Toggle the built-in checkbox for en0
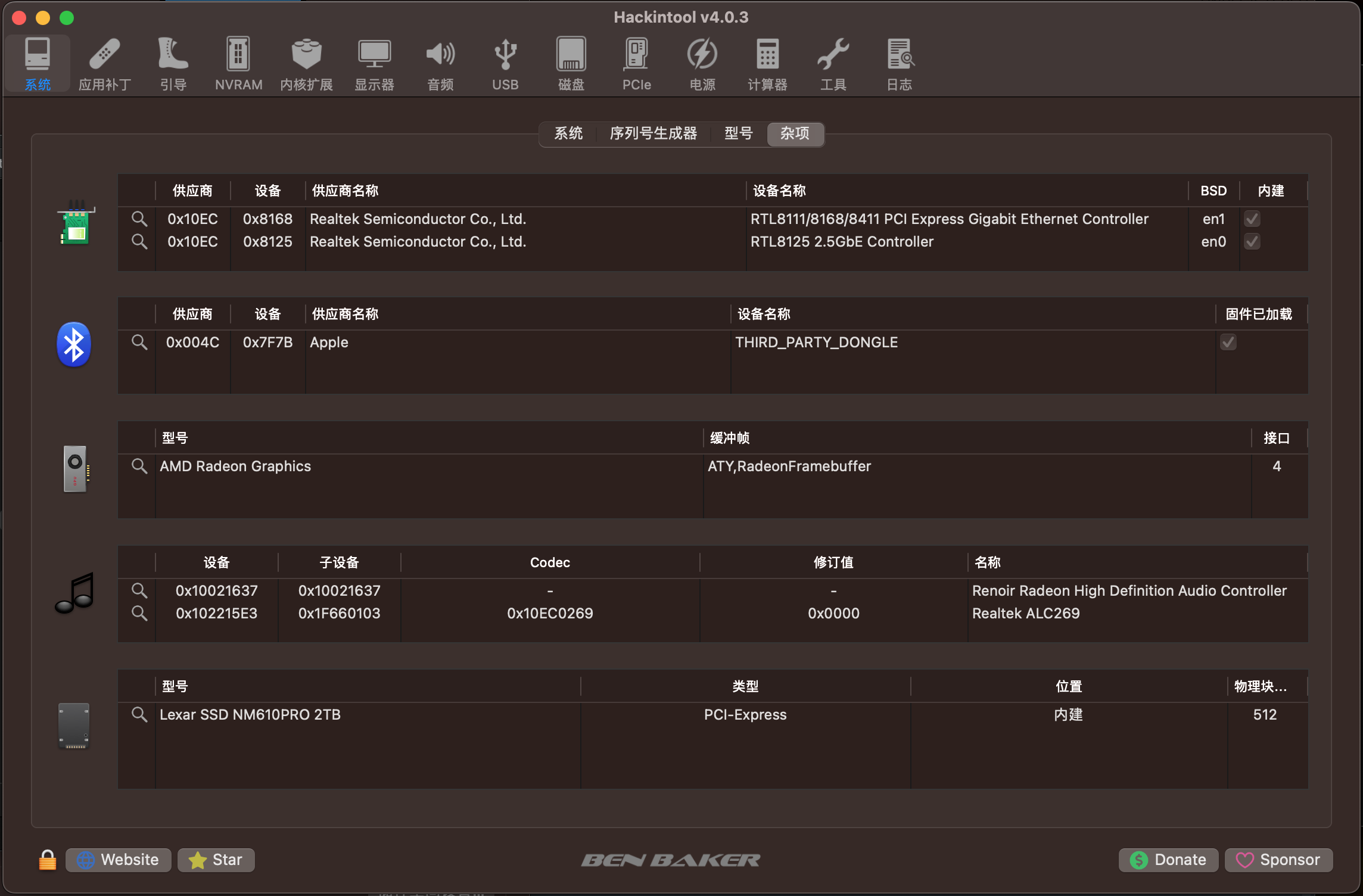This screenshot has width=1363, height=896. click(x=1252, y=241)
